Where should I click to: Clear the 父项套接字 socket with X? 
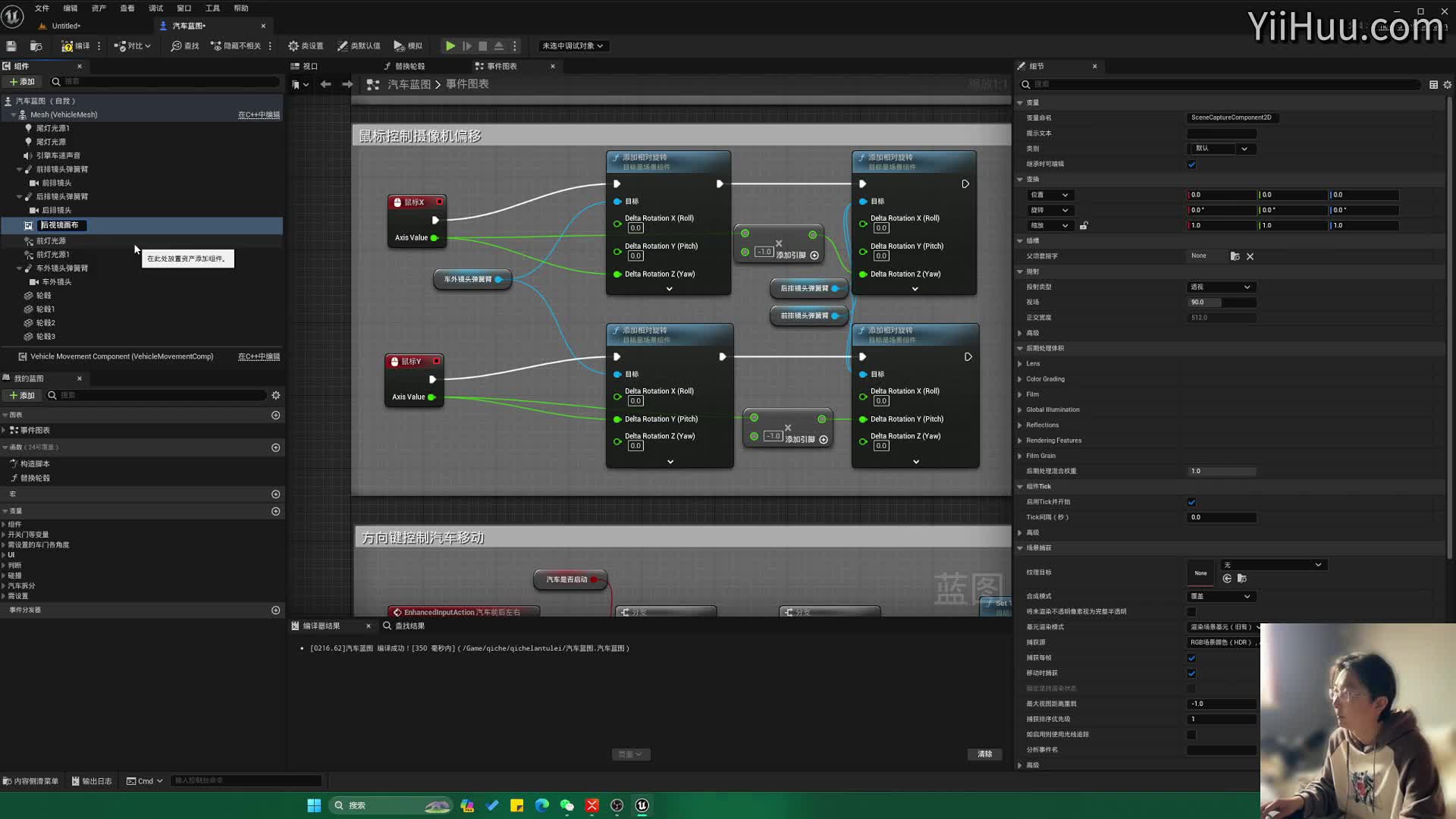pos(1250,256)
